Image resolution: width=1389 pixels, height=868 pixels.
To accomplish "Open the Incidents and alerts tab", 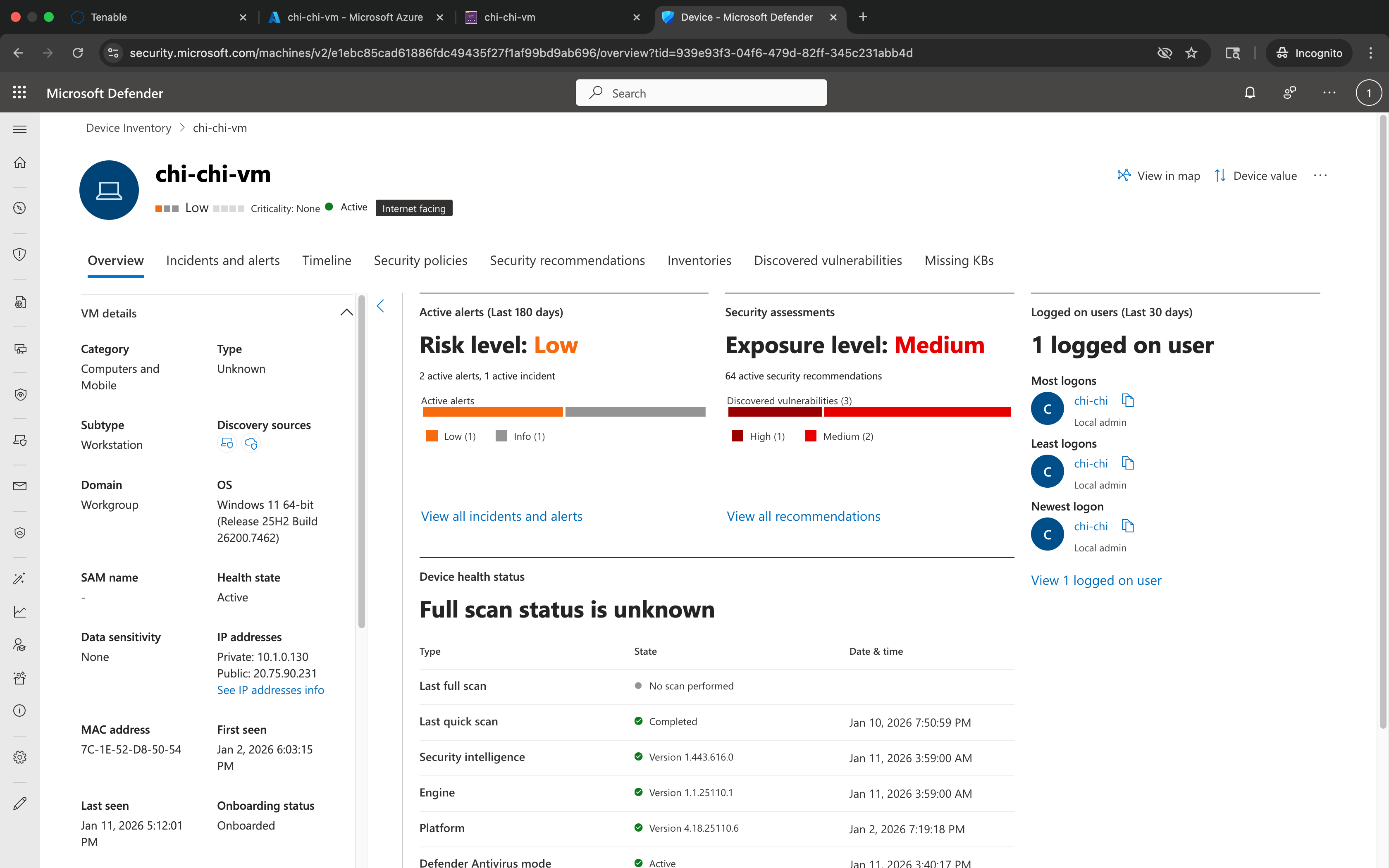I will pos(223,261).
